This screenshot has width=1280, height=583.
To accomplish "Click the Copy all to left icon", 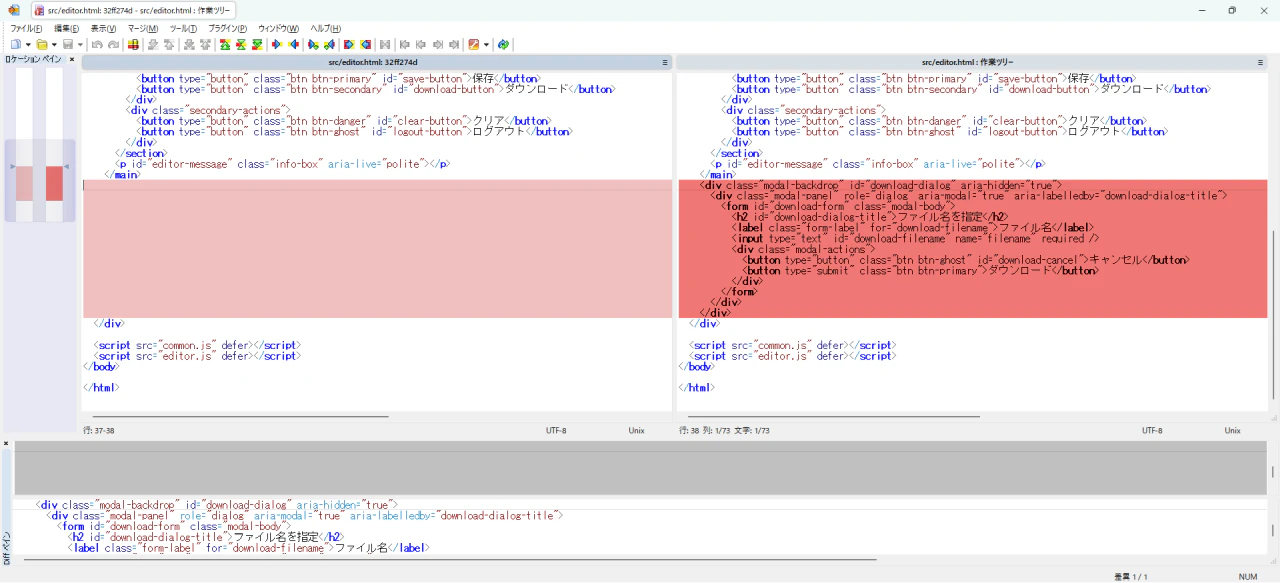I will [365, 45].
